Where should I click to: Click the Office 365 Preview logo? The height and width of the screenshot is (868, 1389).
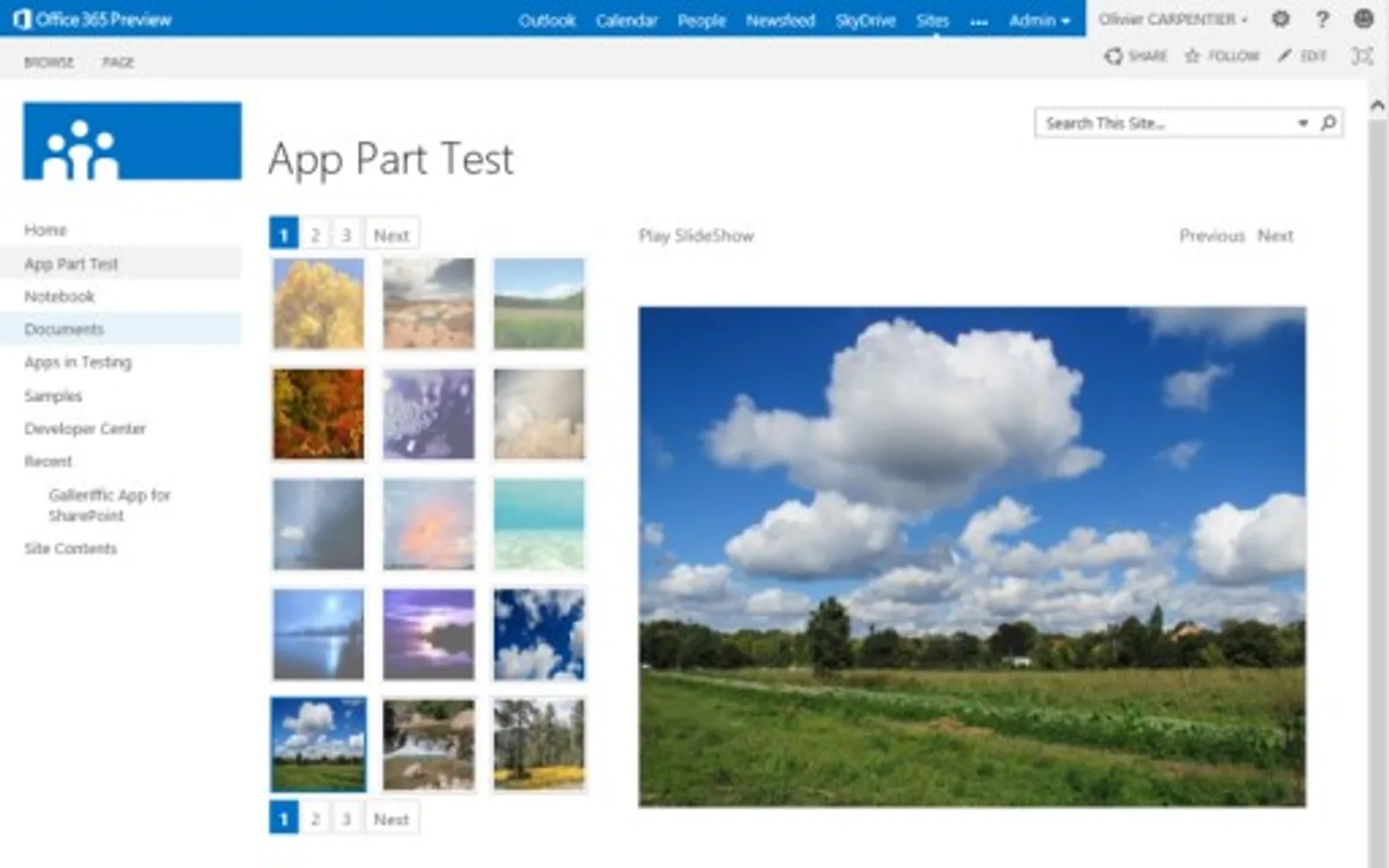92,19
